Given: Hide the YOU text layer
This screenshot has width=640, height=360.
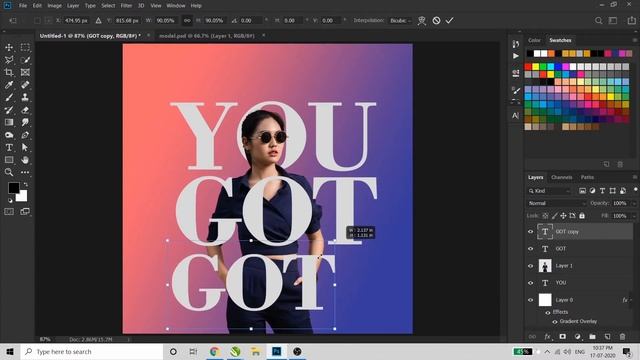Looking at the screenshot, I should [x=531, y=282].
